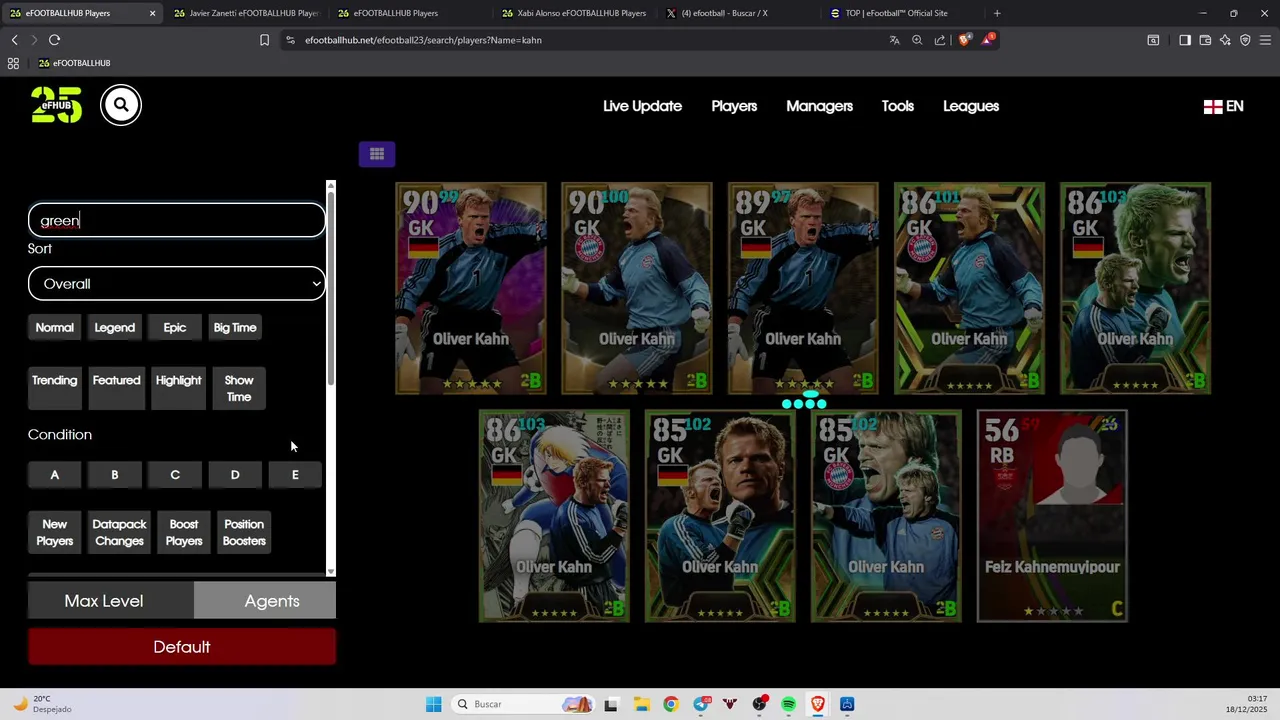This screenshot has height=720, width=1280.
Task: Toggle the Trending filter
Action: 54,389
